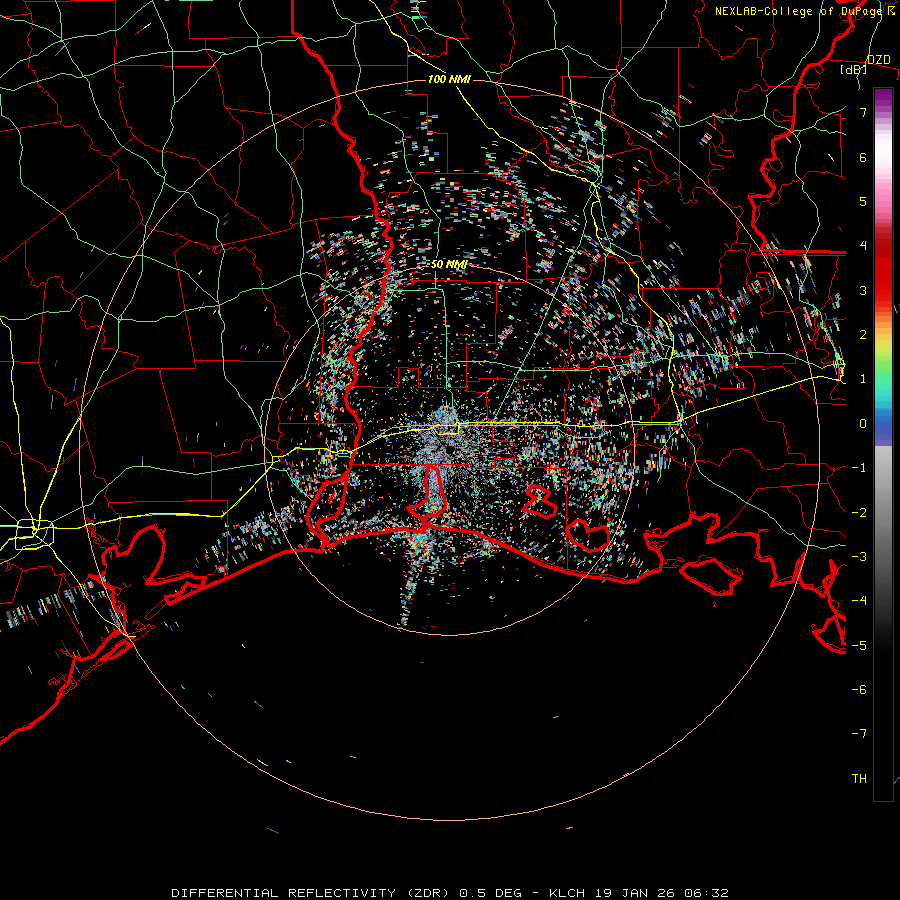The image size is (900, 900).
Task: Click the Differential Reflectivity (ZDR) KLCH caption
Action: tap(450, 893)
